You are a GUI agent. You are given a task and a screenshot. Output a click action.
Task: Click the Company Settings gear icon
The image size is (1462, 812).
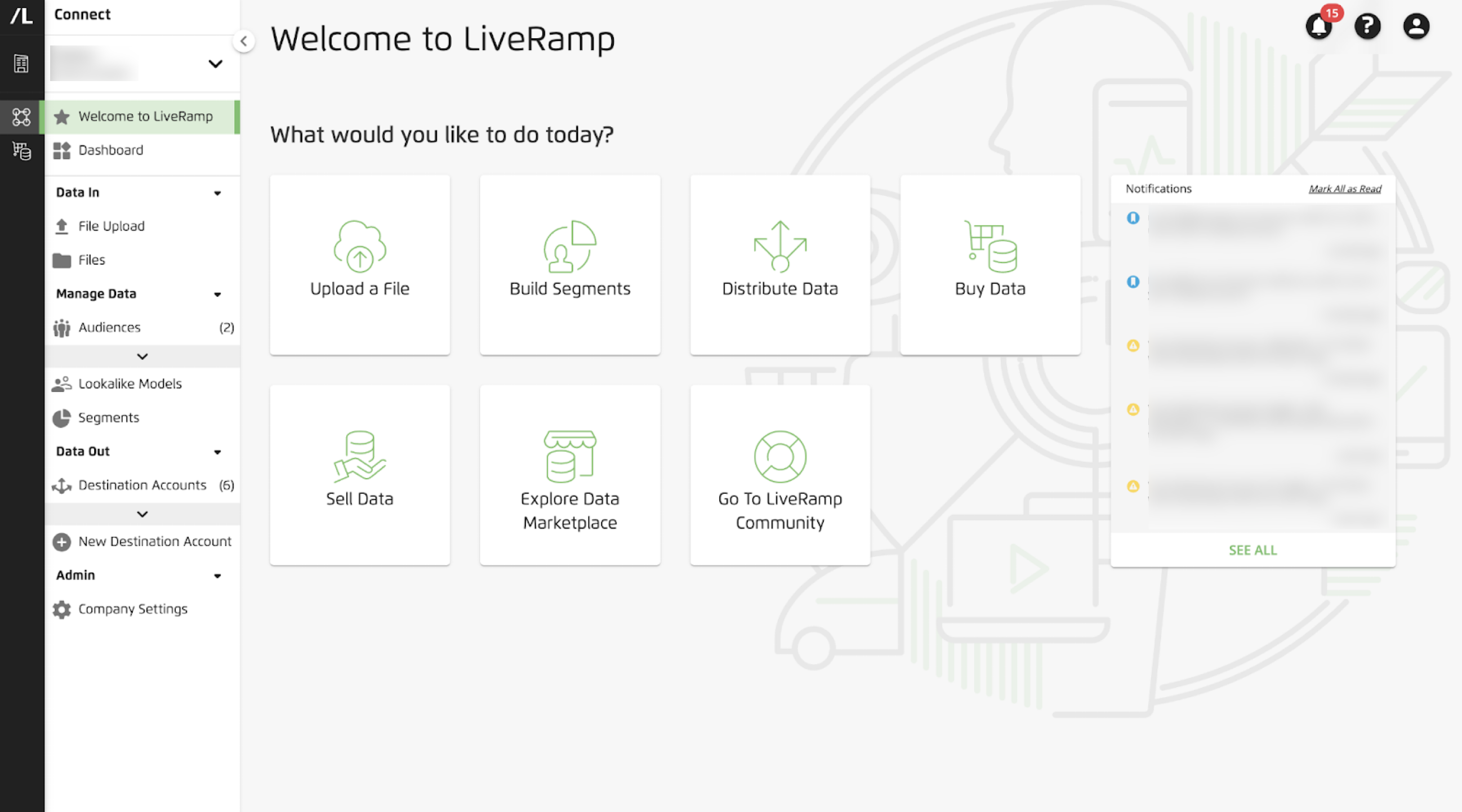pyautogui.click(x=61, y=609)
